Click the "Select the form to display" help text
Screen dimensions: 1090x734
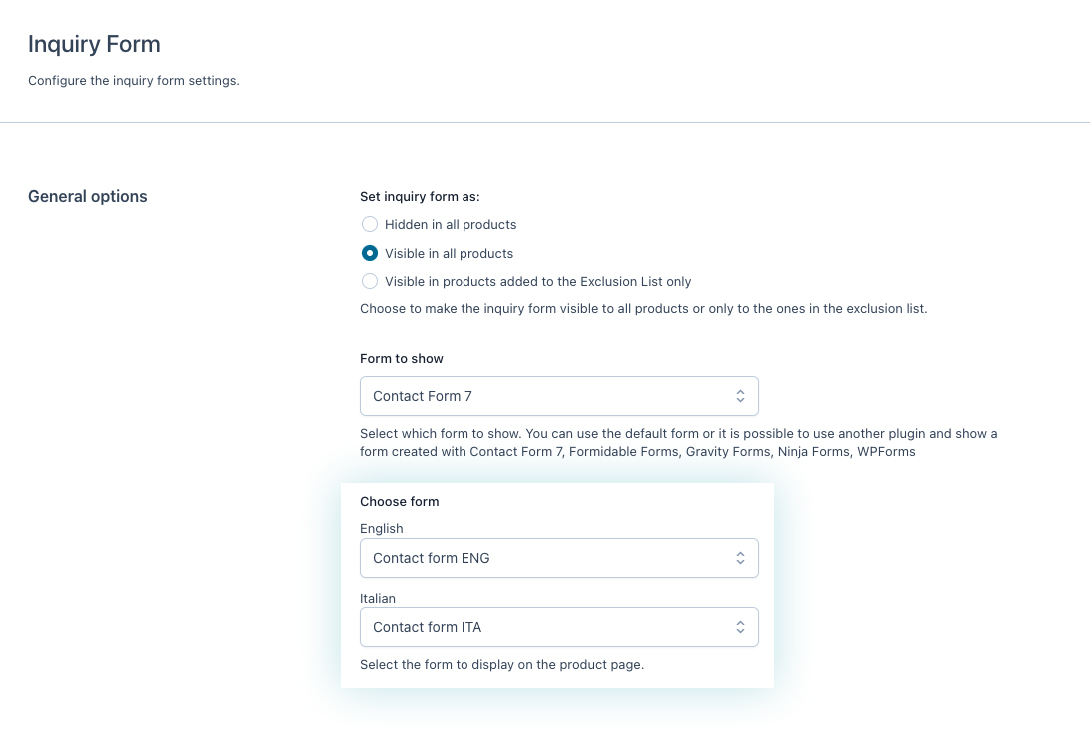tap(501, 664)
